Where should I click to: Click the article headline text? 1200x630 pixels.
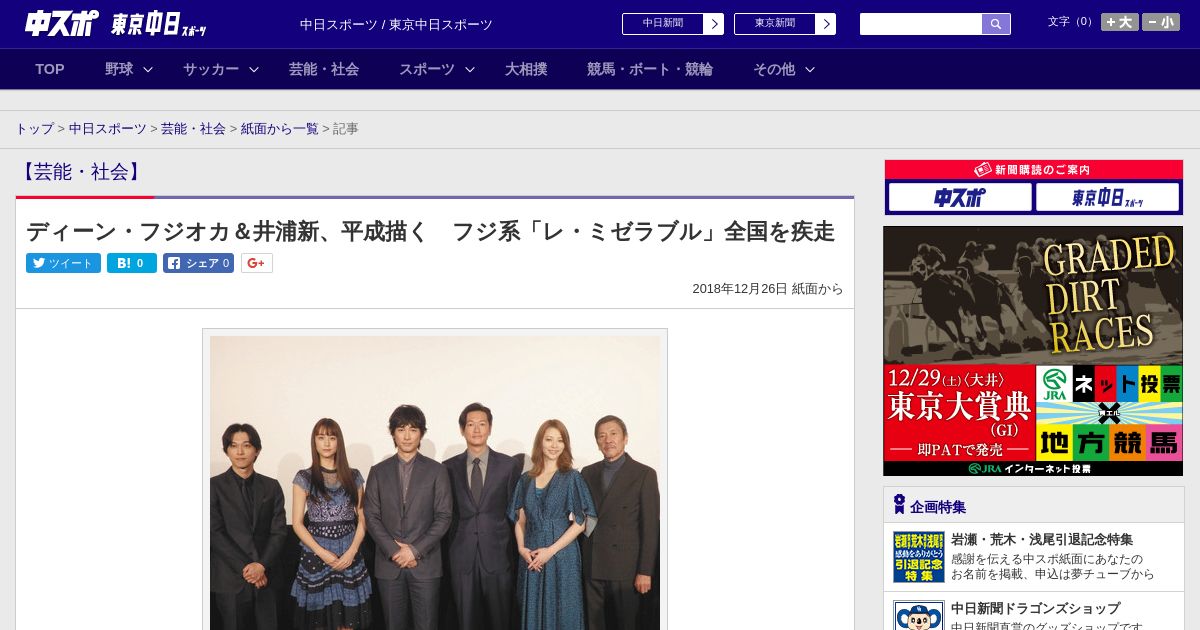(430, 231)
